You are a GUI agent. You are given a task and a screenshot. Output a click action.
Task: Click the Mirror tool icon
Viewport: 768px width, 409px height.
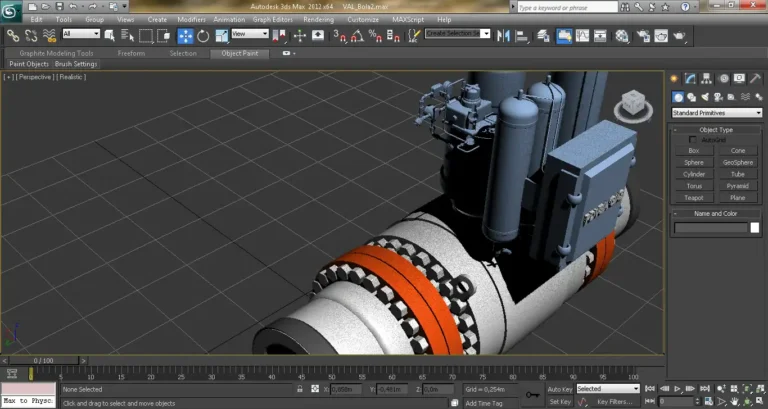point(503,36)
